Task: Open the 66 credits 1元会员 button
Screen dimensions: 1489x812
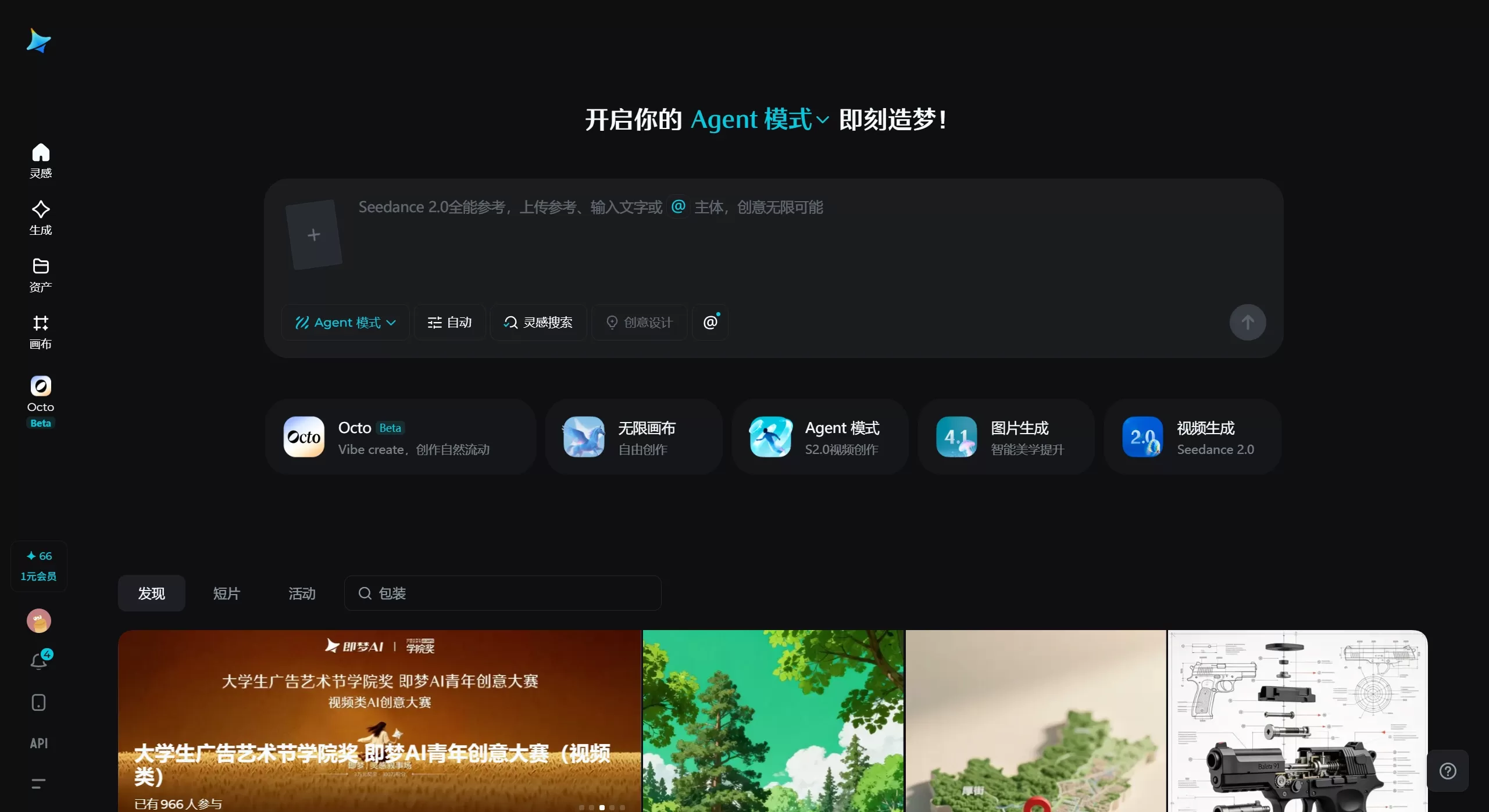Action: [x=39, y=566]
